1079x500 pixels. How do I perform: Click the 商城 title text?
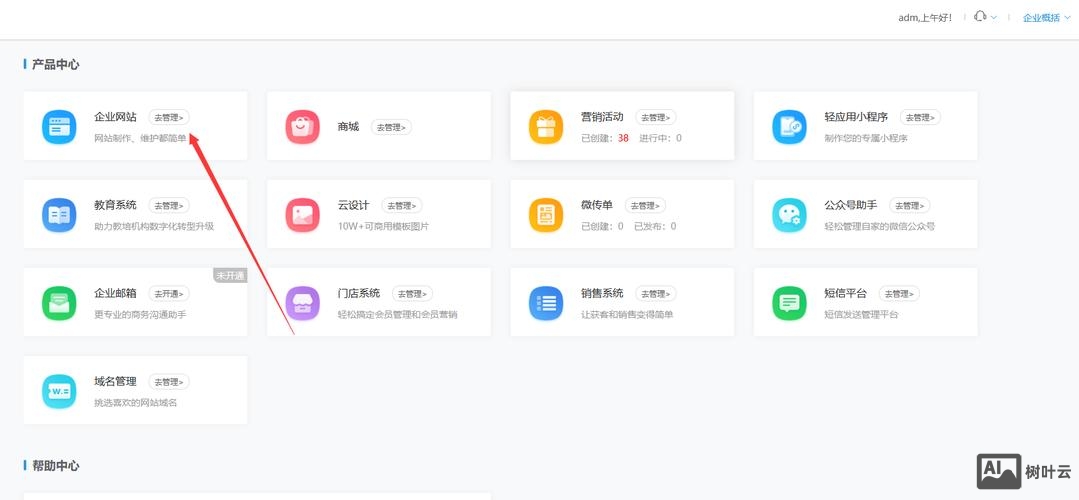point(348,127)
